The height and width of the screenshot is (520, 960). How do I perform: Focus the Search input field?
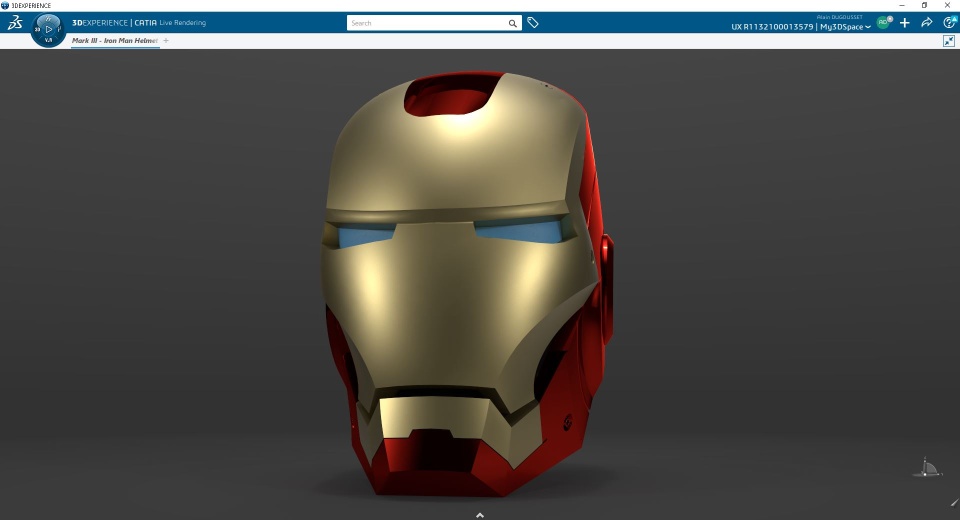tap(426, 23)
